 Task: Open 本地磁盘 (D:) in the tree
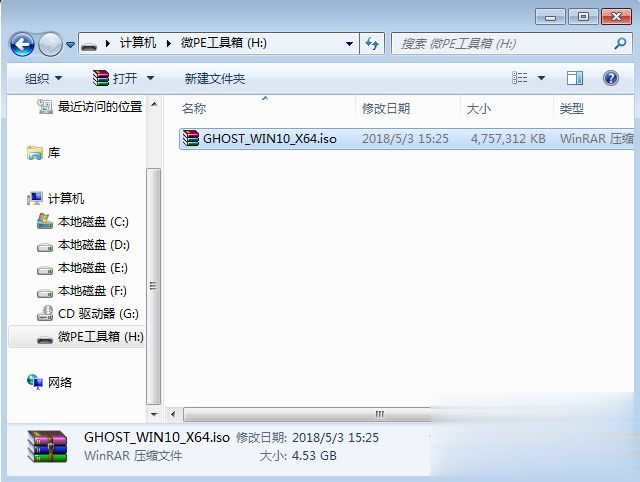click(94, 245)
